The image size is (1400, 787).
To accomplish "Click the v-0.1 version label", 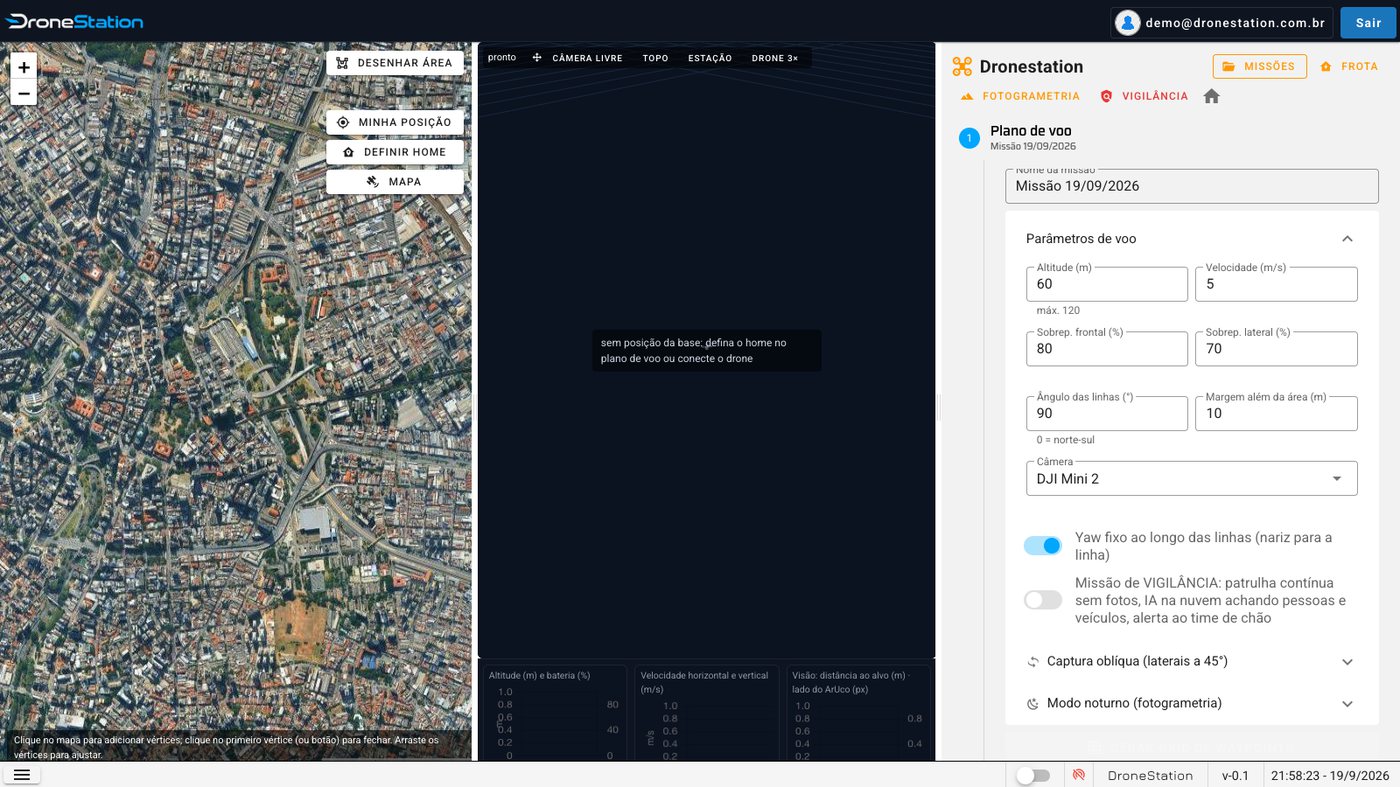I will [x=1235, y=775].
